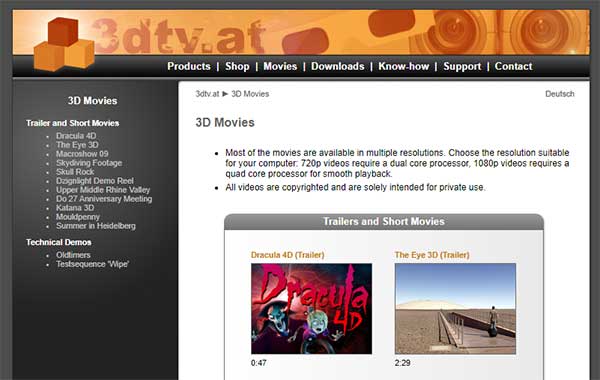Viewport: 600px width, 380px height.
Task: Click the 3dtv.at breadcrumb link
Action: click(207, 94)
